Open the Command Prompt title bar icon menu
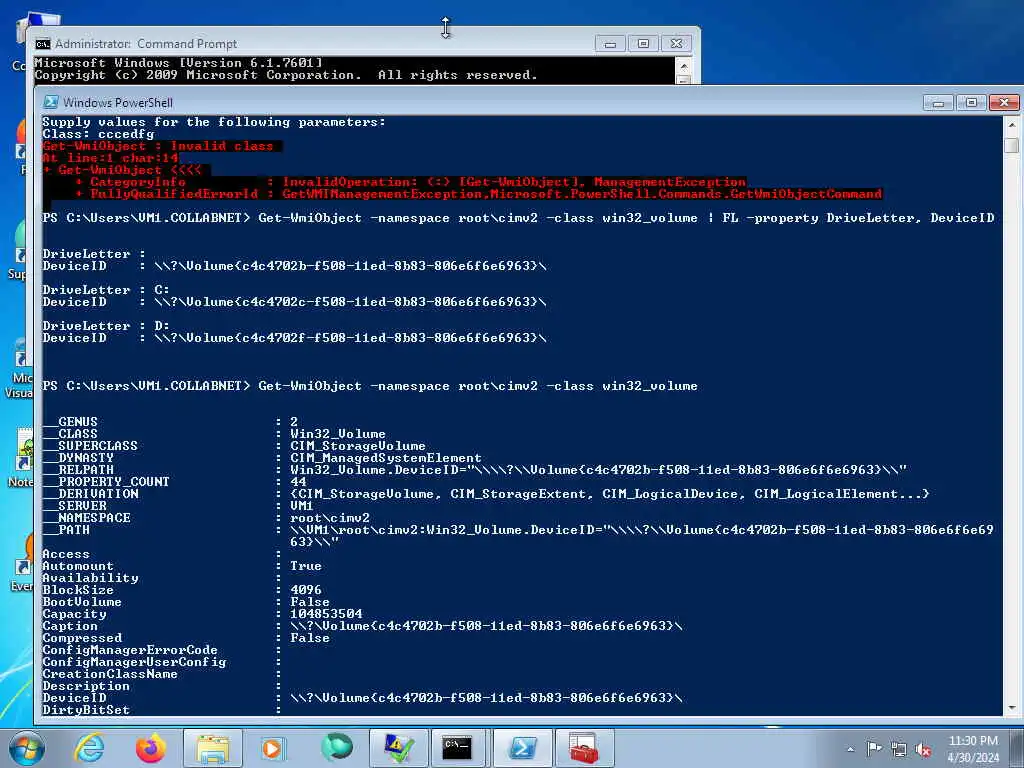The width and height of the screenshot is (1024, 768). click(43, 44)
